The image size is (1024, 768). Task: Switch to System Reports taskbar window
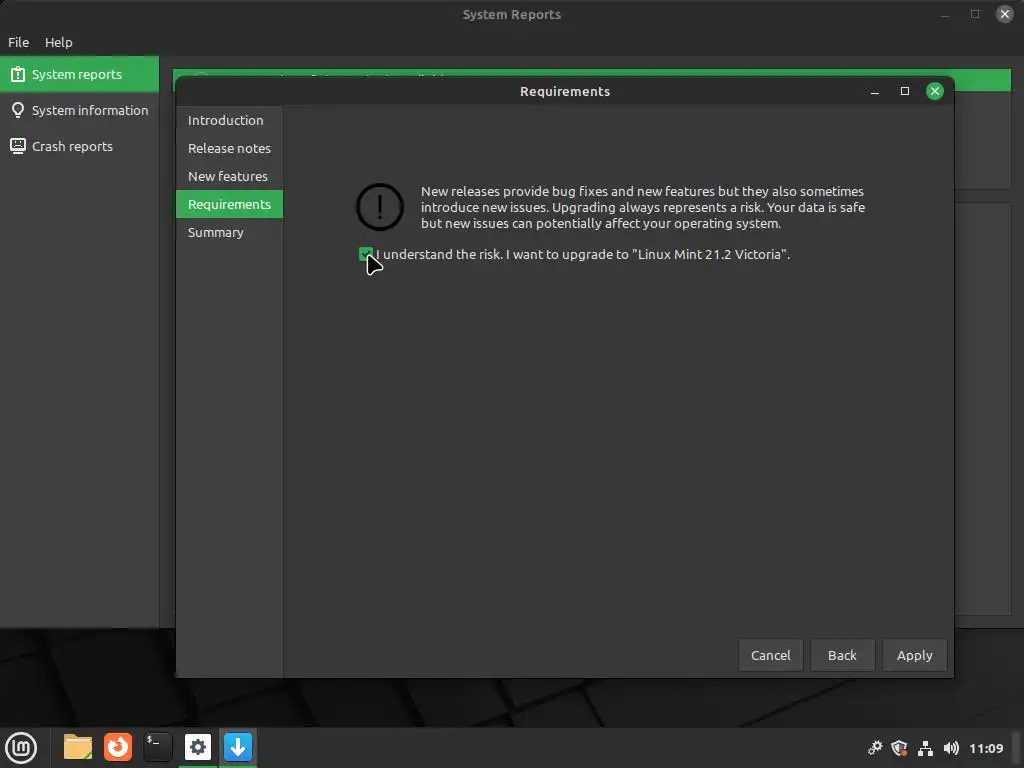coord(198,747)
